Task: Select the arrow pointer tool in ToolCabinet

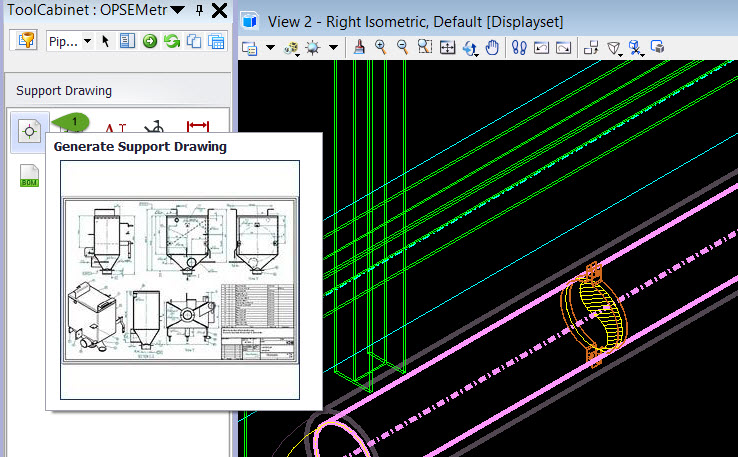Action: pyautogui.click(x=105, y=41)
